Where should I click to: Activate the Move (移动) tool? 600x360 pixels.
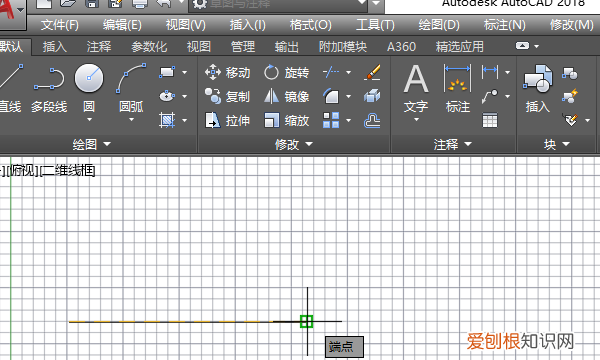click(x=227, y=72)
